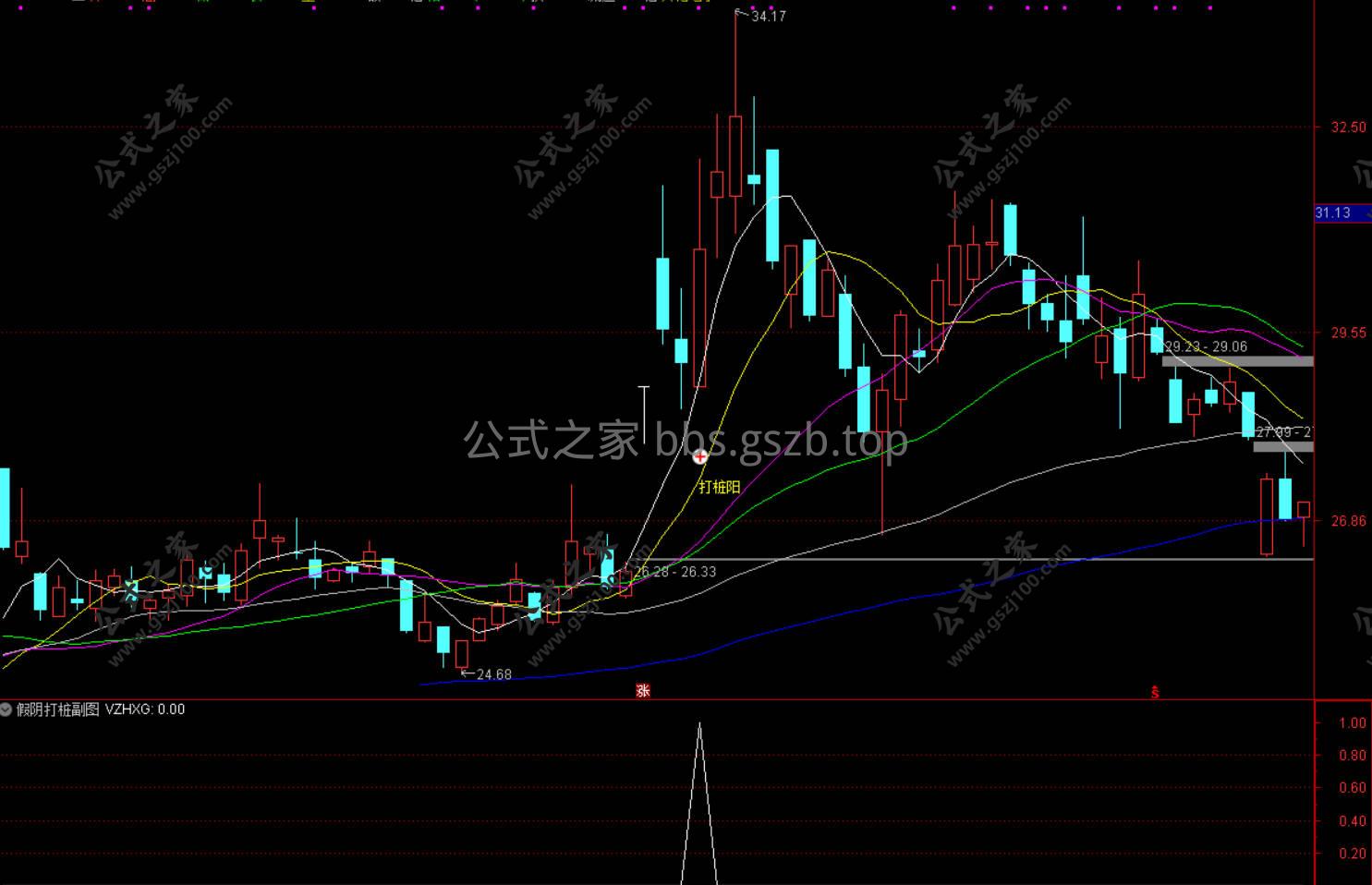The height and width of the screenshot is (885, 1372).
Task: Click the 32.50 price axis label
Action: [1348, 127]
